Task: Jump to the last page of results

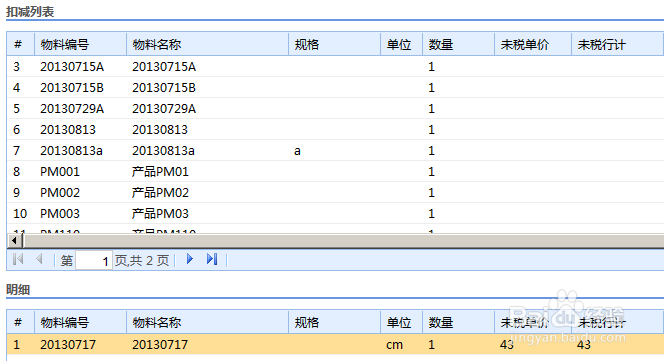Action: (x=212, y=259)
